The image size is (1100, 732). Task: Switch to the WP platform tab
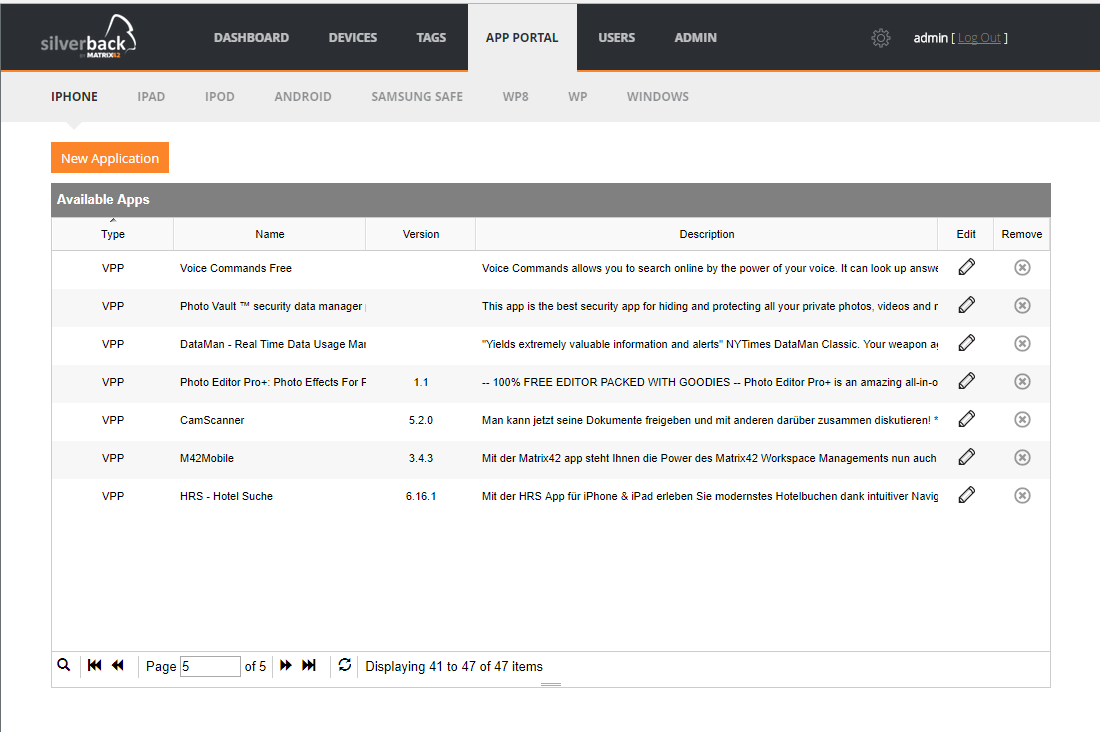[x=577, y=97]
